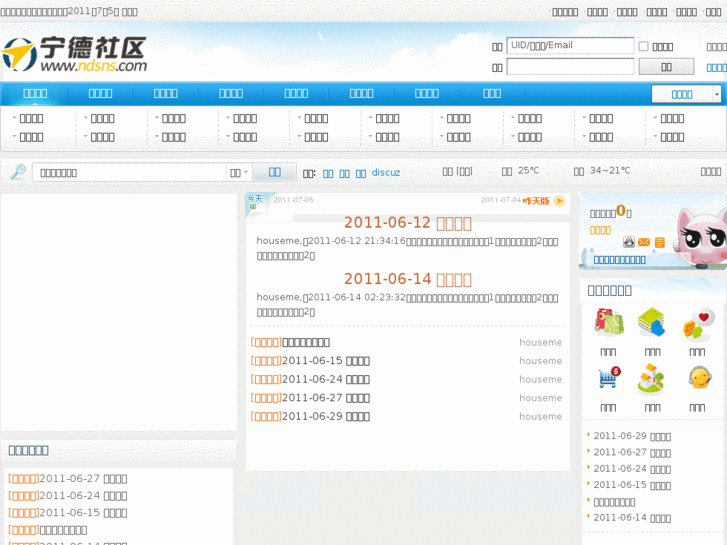Click the 25℃ current temperature text

529,171
